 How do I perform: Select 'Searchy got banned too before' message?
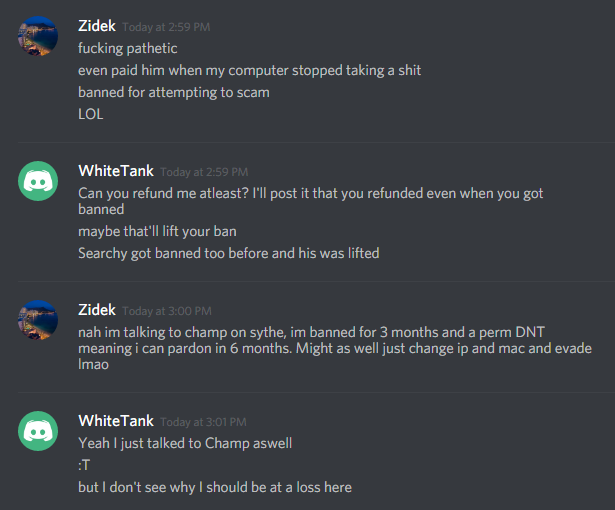click(229, 253)
